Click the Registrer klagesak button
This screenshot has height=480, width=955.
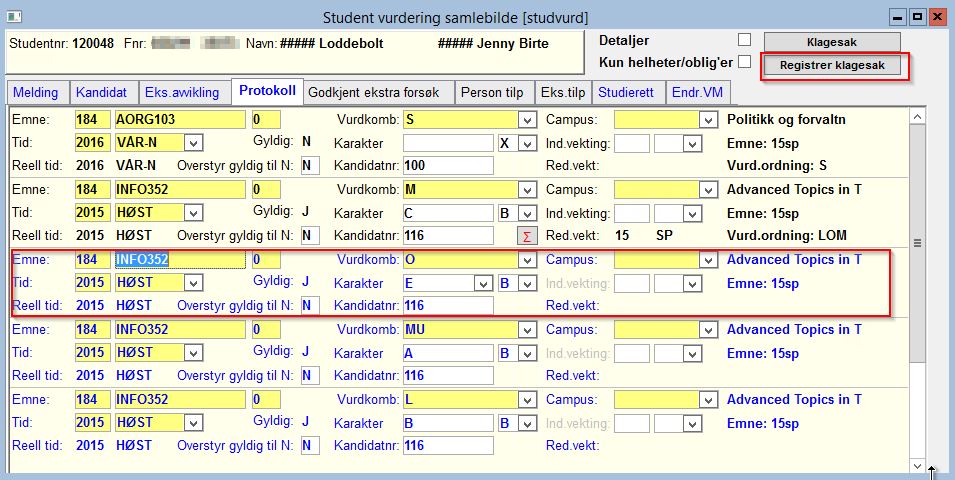832,65
